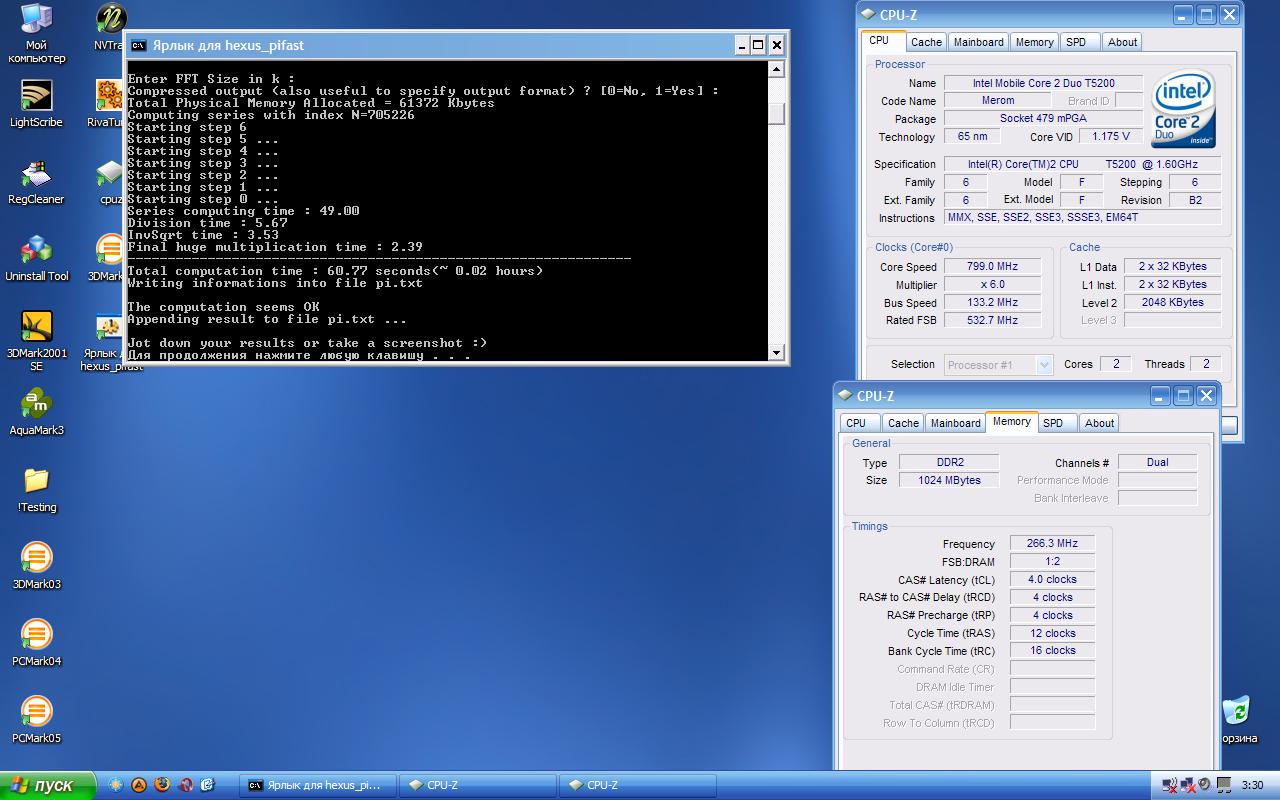Launch Opera from quick launch bar
Screen dimensions: 1280x800
pos(185,785)
